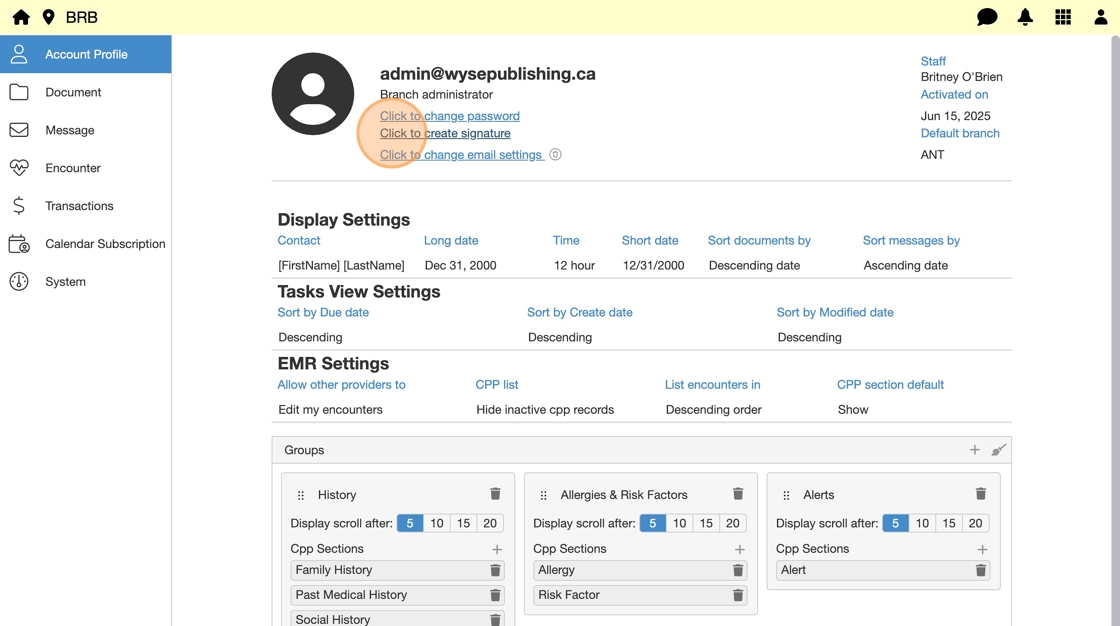Click the Groups brush clear icon
Viewport: 1120px width, 626px height.
pos(998,450)
